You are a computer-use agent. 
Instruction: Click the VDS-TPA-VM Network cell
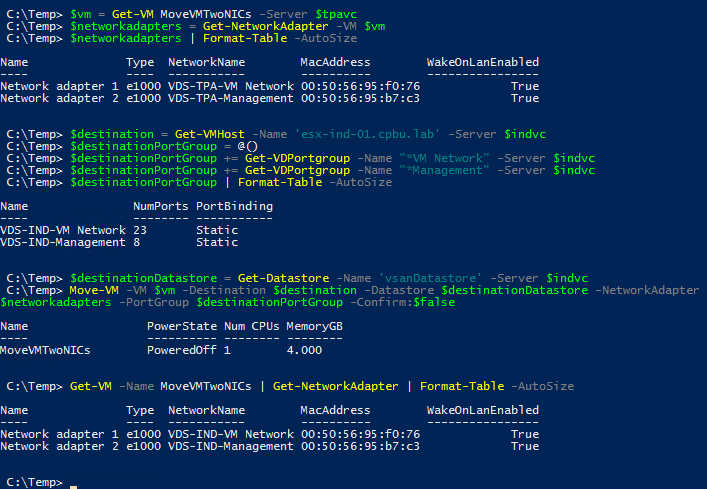point(231,86)
